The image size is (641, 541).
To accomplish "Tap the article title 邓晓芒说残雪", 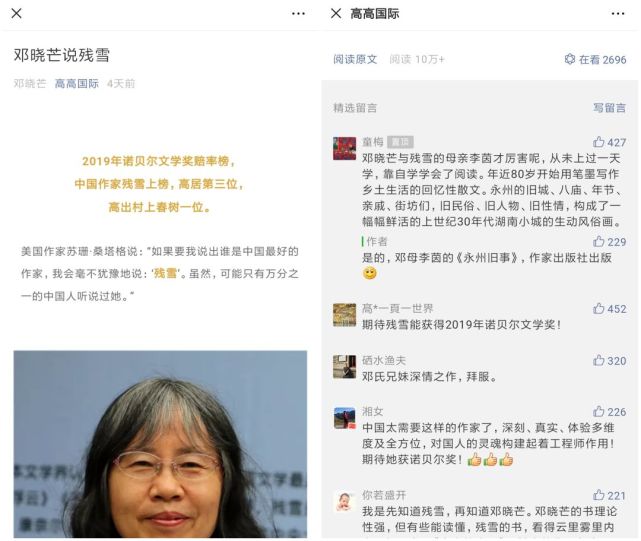I will point(62,55).
